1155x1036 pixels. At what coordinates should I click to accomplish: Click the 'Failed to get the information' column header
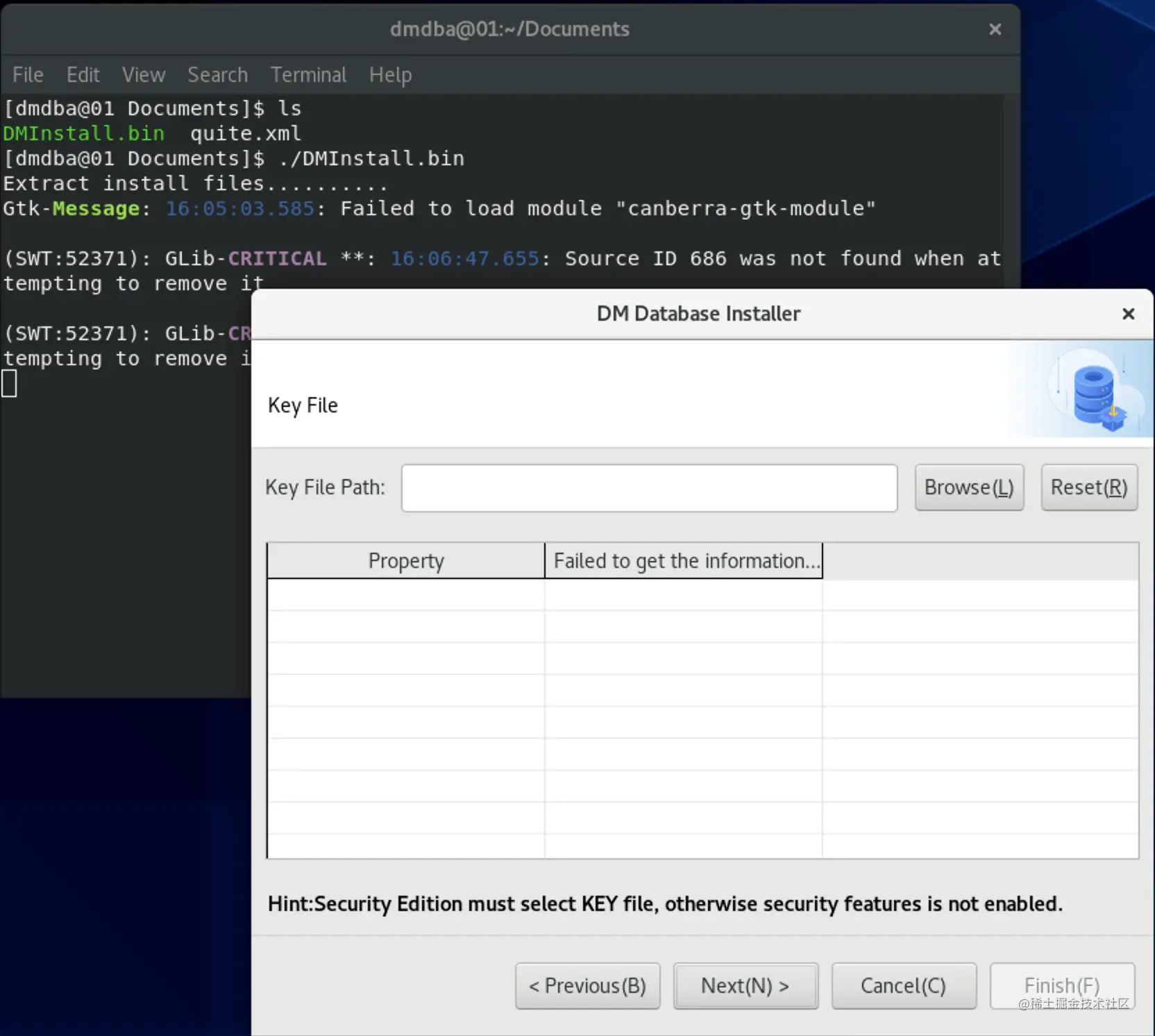point(684,561)
